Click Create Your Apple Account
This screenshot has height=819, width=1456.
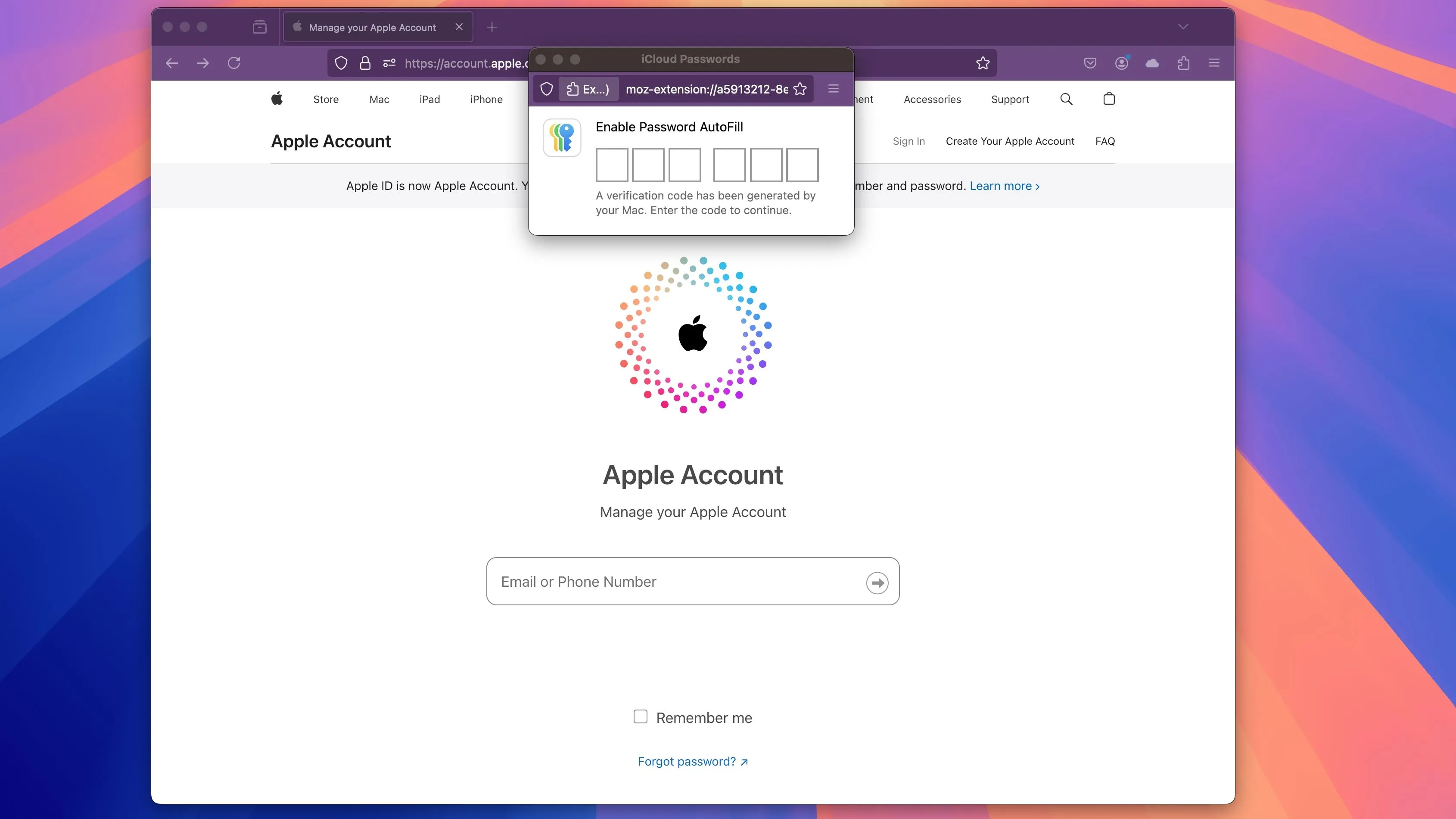1010,141
